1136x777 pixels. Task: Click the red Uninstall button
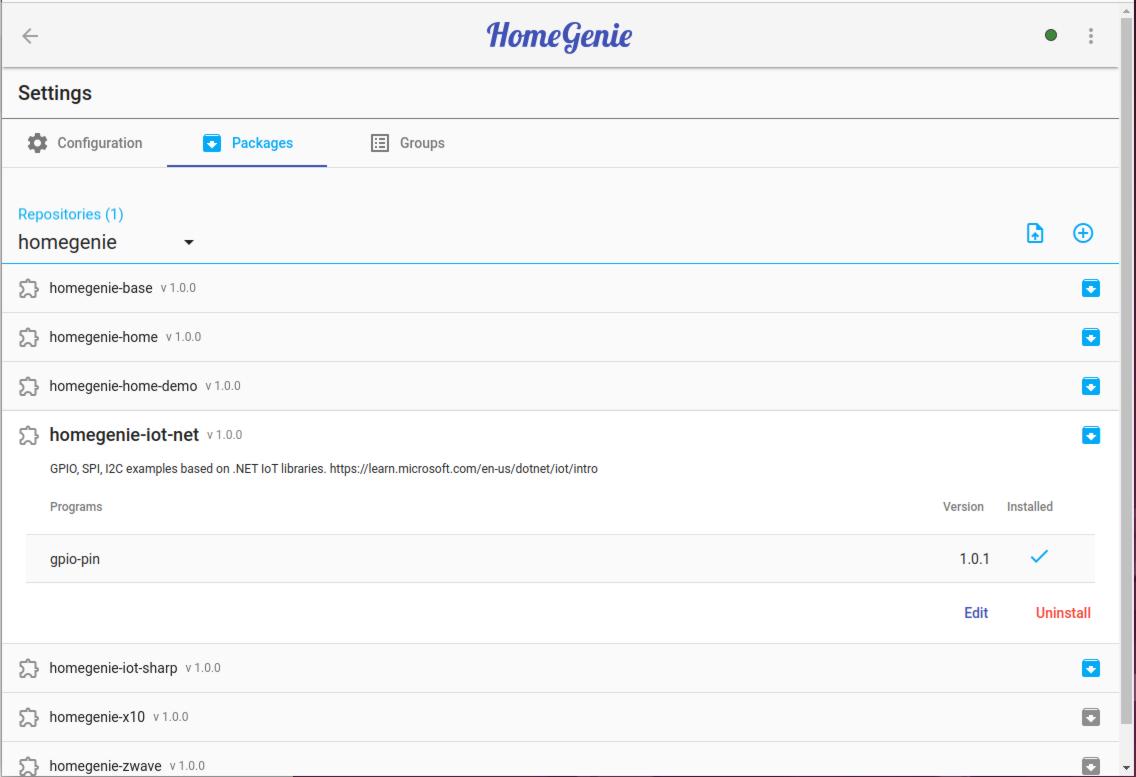pyautogui.click(x=1063, y=612)
